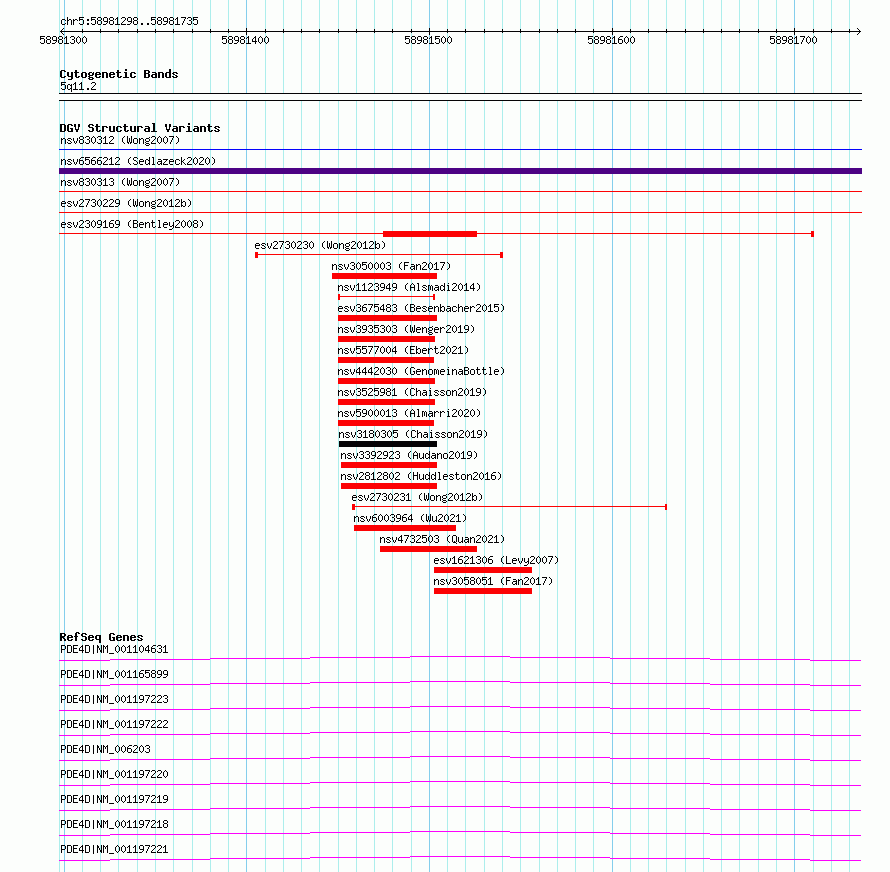This screenshot has height=872, width=890.
Task: Click the 58981700 ruler tick label
Action: tap(793, 40)
